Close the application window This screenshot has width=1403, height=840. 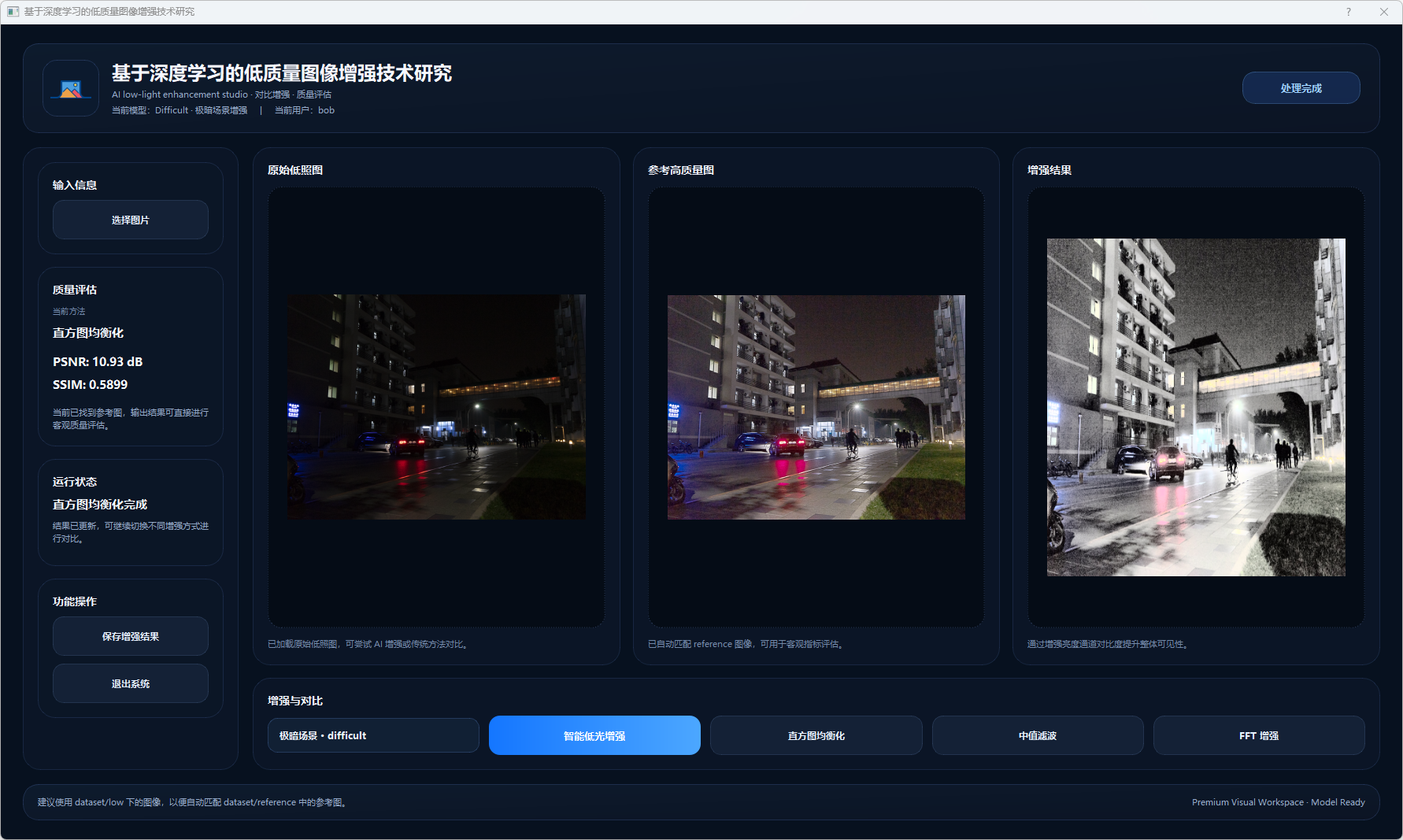(1383, 12)
